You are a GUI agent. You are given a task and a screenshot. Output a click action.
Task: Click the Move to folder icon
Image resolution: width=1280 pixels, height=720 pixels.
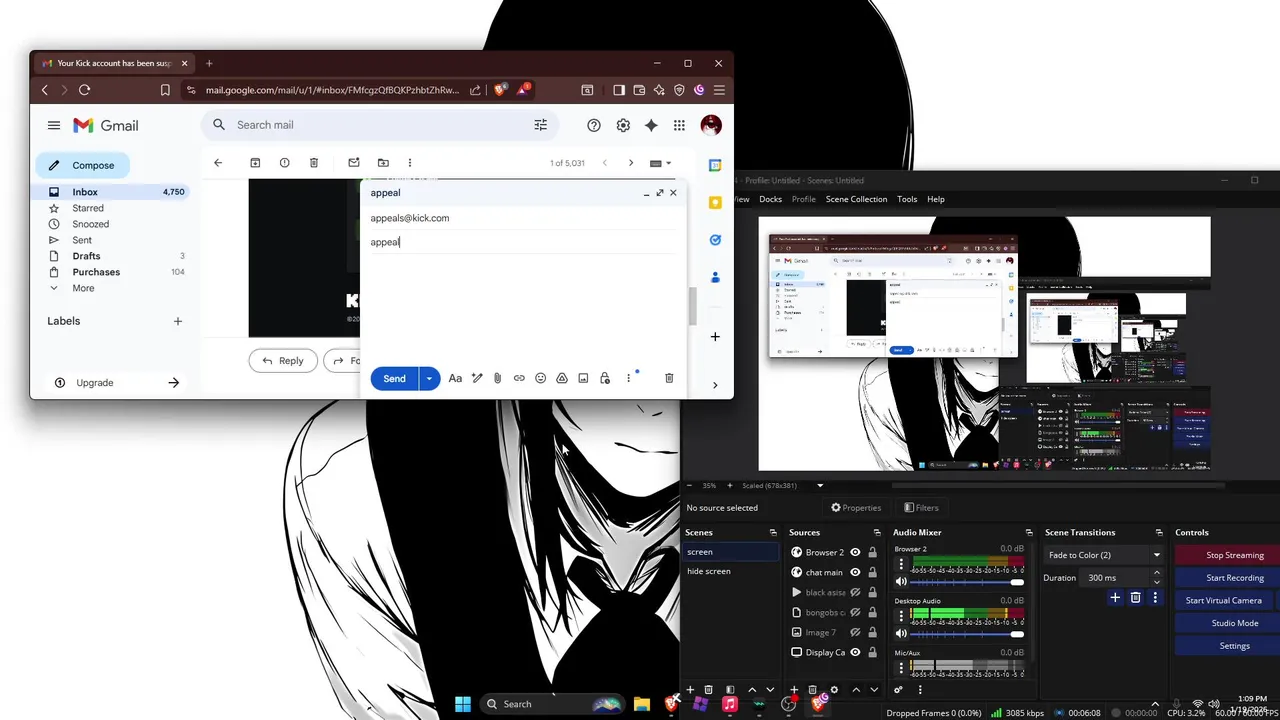tap(383, 163)
